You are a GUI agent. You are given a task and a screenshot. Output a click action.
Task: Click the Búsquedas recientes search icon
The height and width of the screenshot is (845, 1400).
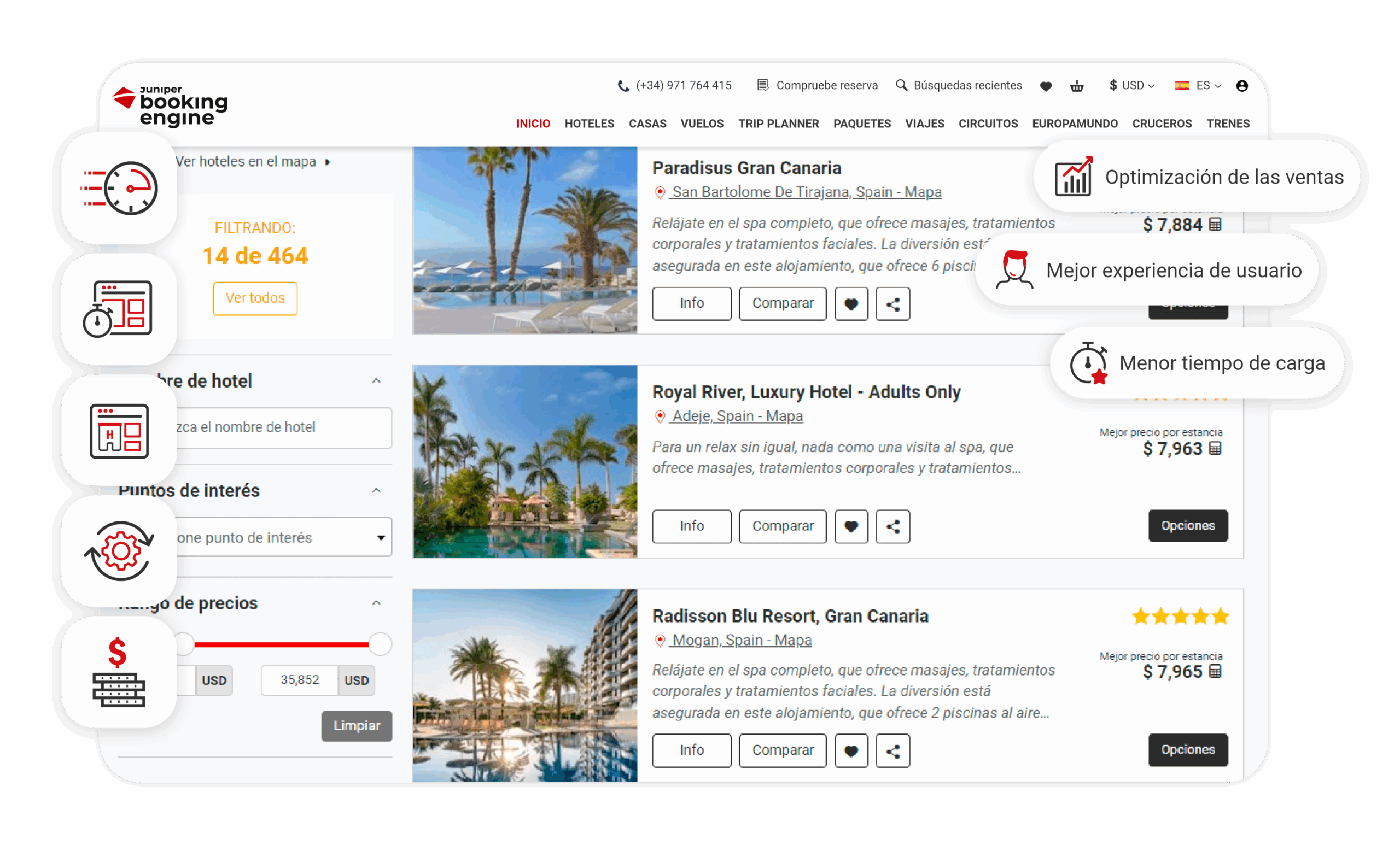[x=901, y=86]
